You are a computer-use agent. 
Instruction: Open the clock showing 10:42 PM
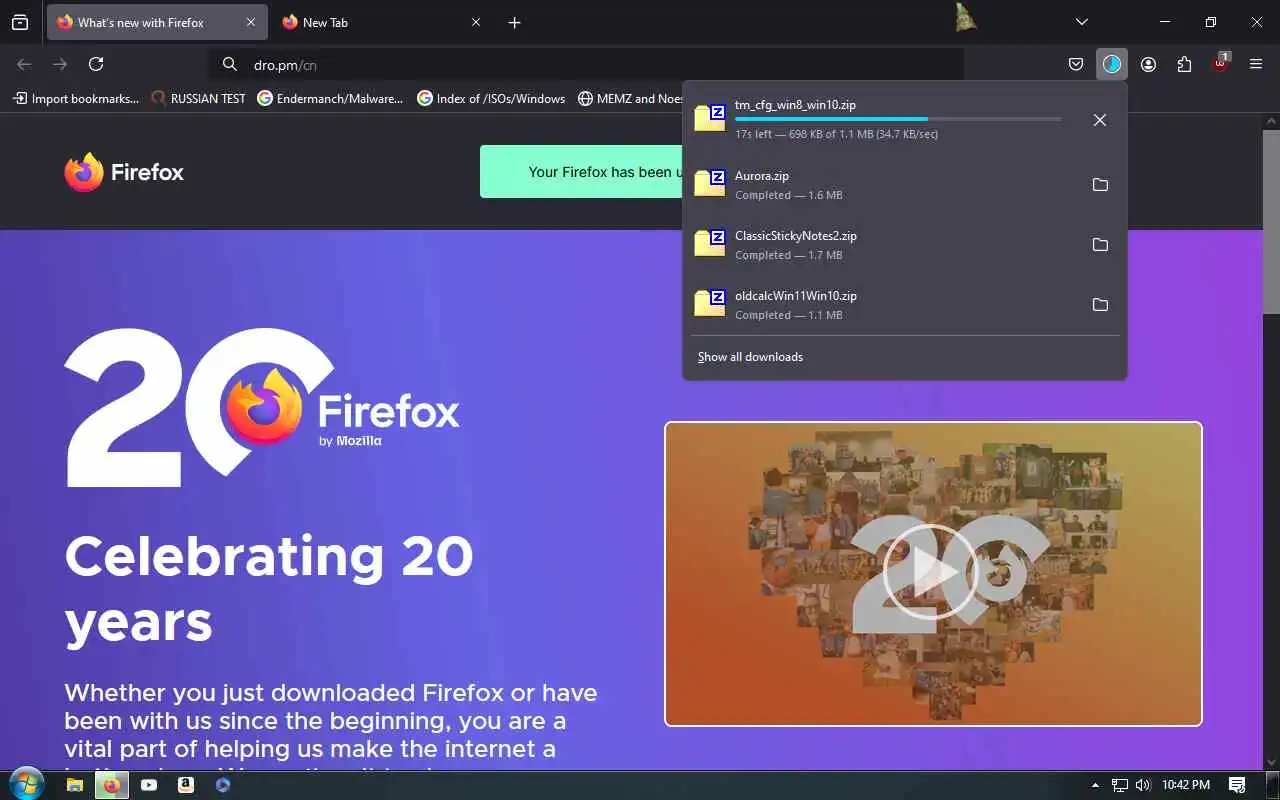click(1186, 785)
